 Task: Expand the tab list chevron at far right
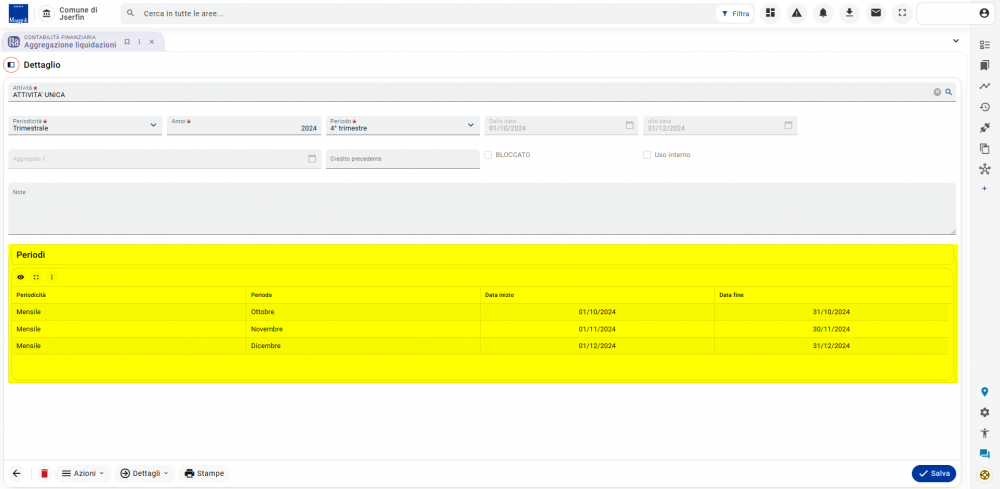point(955,41)
